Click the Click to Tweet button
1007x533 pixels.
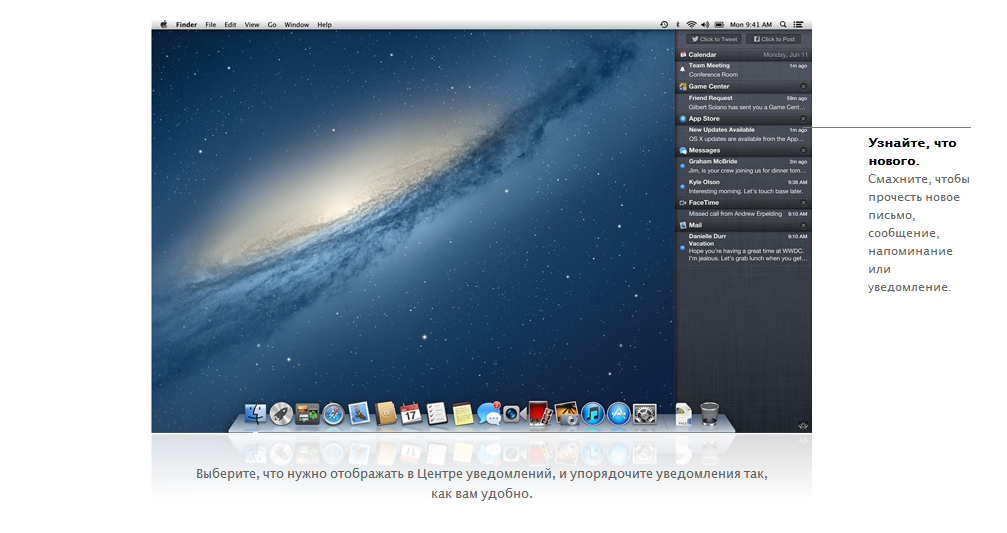click(x=714, y=39)
